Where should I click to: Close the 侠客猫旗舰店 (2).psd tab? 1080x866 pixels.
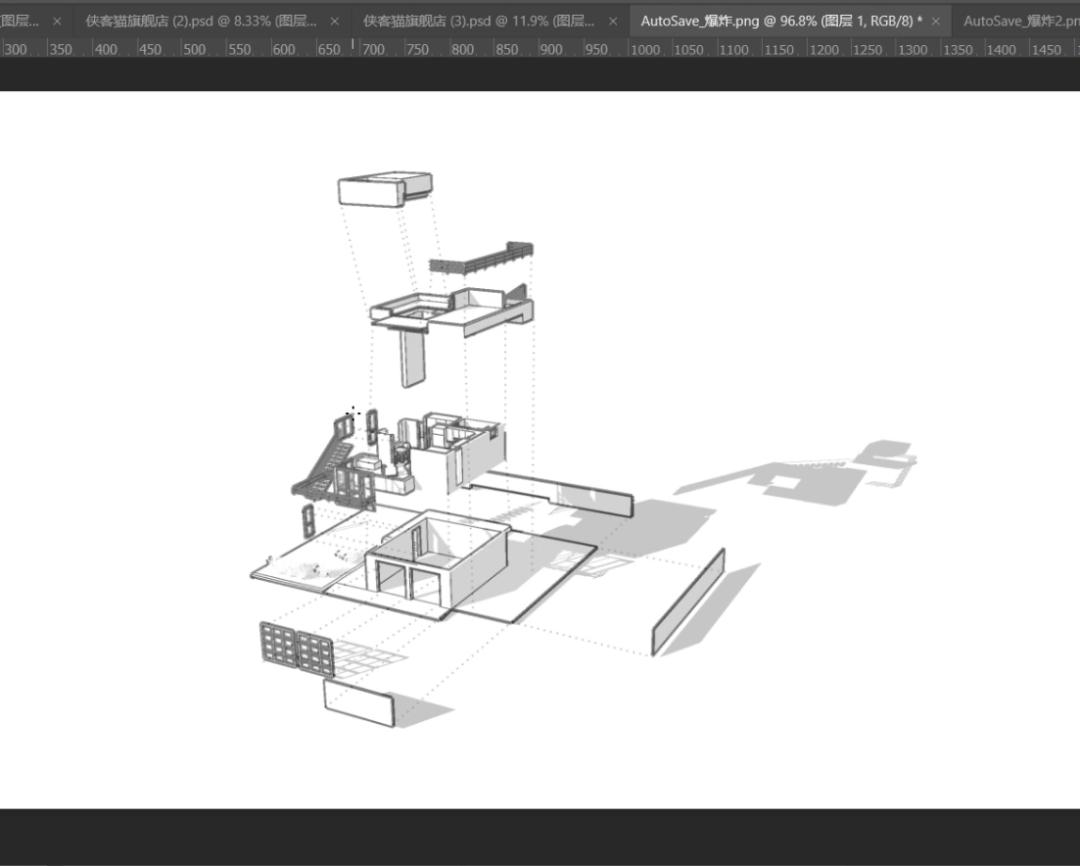point(334,21)
